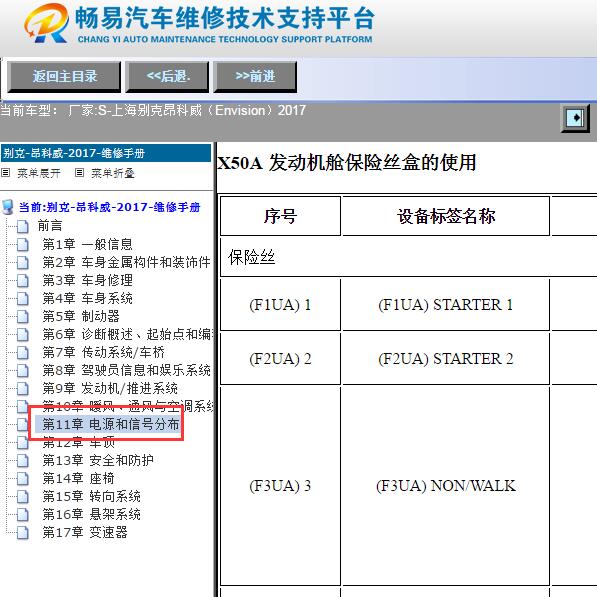This screenshot has height=597, width=597.
Task: Open 第13章 安全和防护
Action: pos(98,460)
